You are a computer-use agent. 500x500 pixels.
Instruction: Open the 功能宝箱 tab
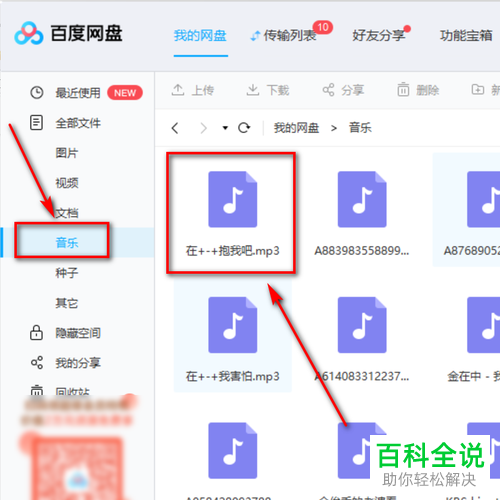[466, 35]
